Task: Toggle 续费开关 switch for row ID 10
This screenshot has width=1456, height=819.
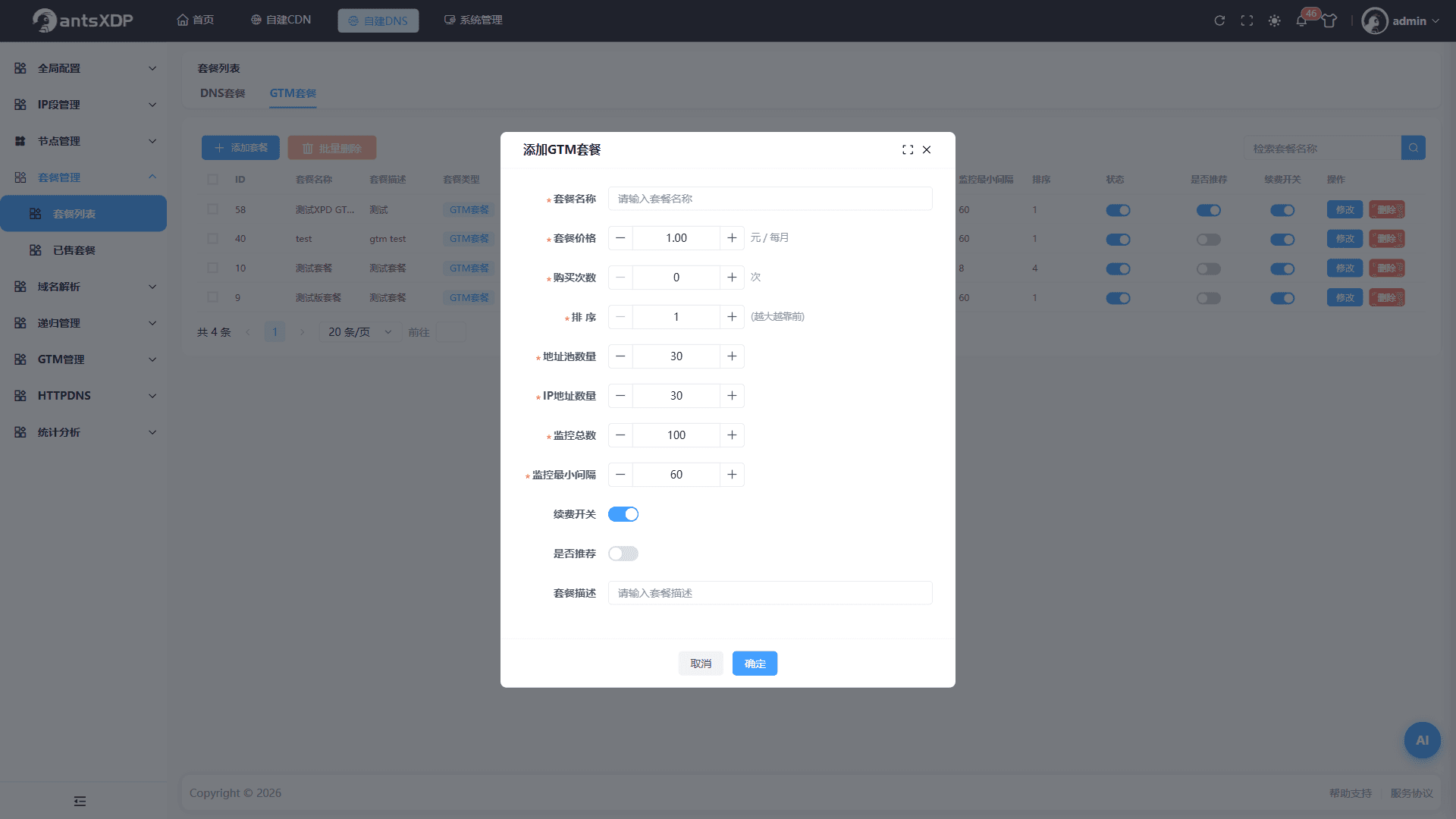Action: click(x=1282, y=268)
